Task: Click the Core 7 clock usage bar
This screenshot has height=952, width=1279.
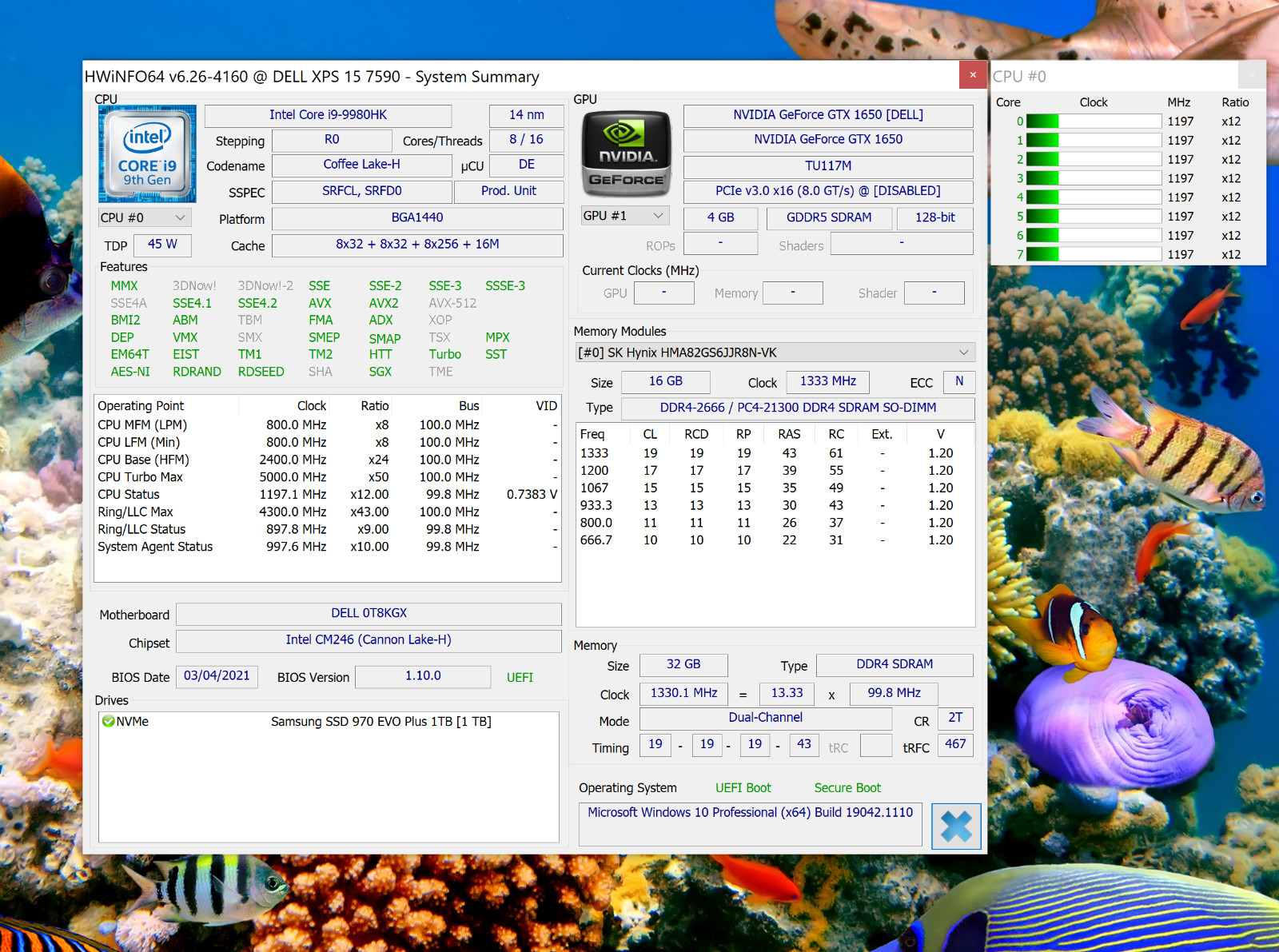Action: click(x=1094, y=254)
